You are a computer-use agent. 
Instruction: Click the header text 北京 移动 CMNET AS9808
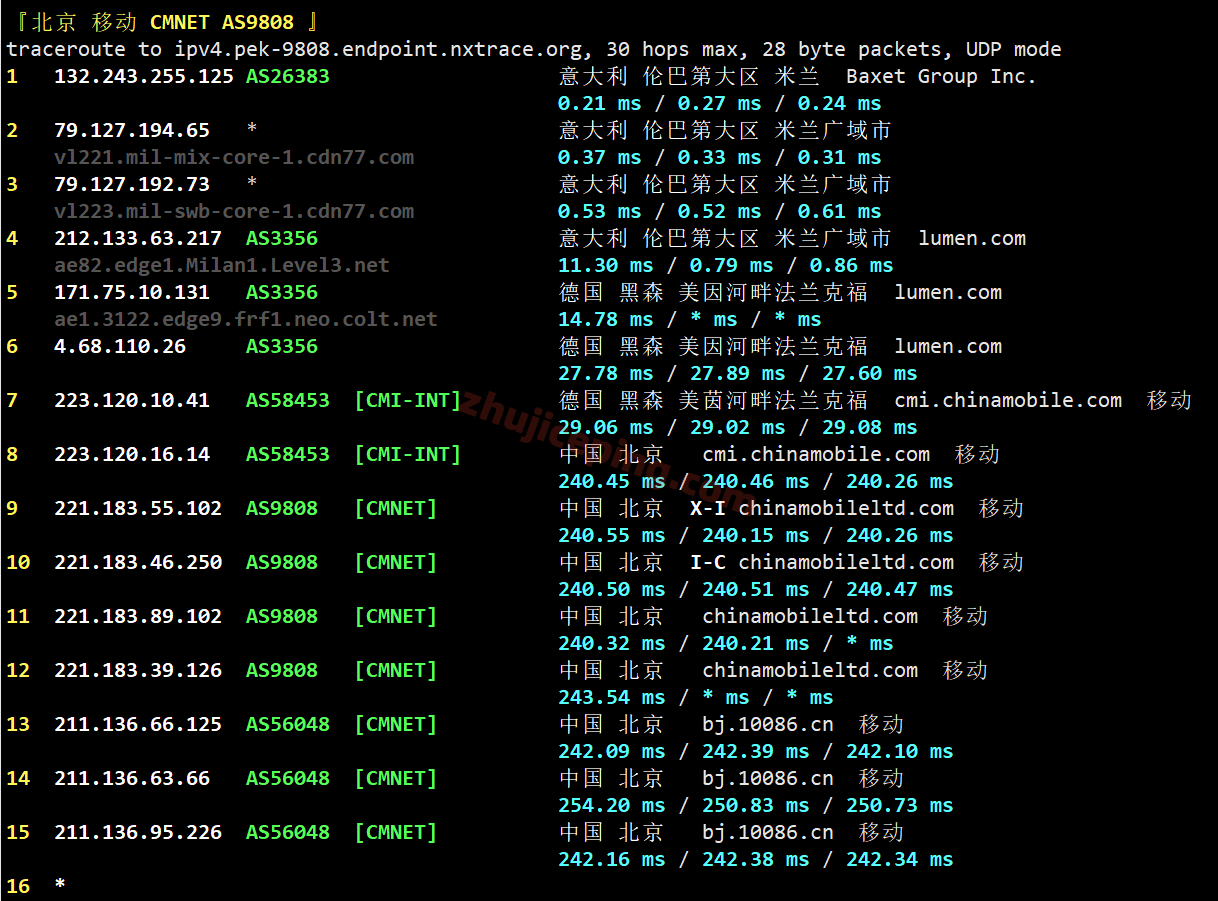coord(162,22)
